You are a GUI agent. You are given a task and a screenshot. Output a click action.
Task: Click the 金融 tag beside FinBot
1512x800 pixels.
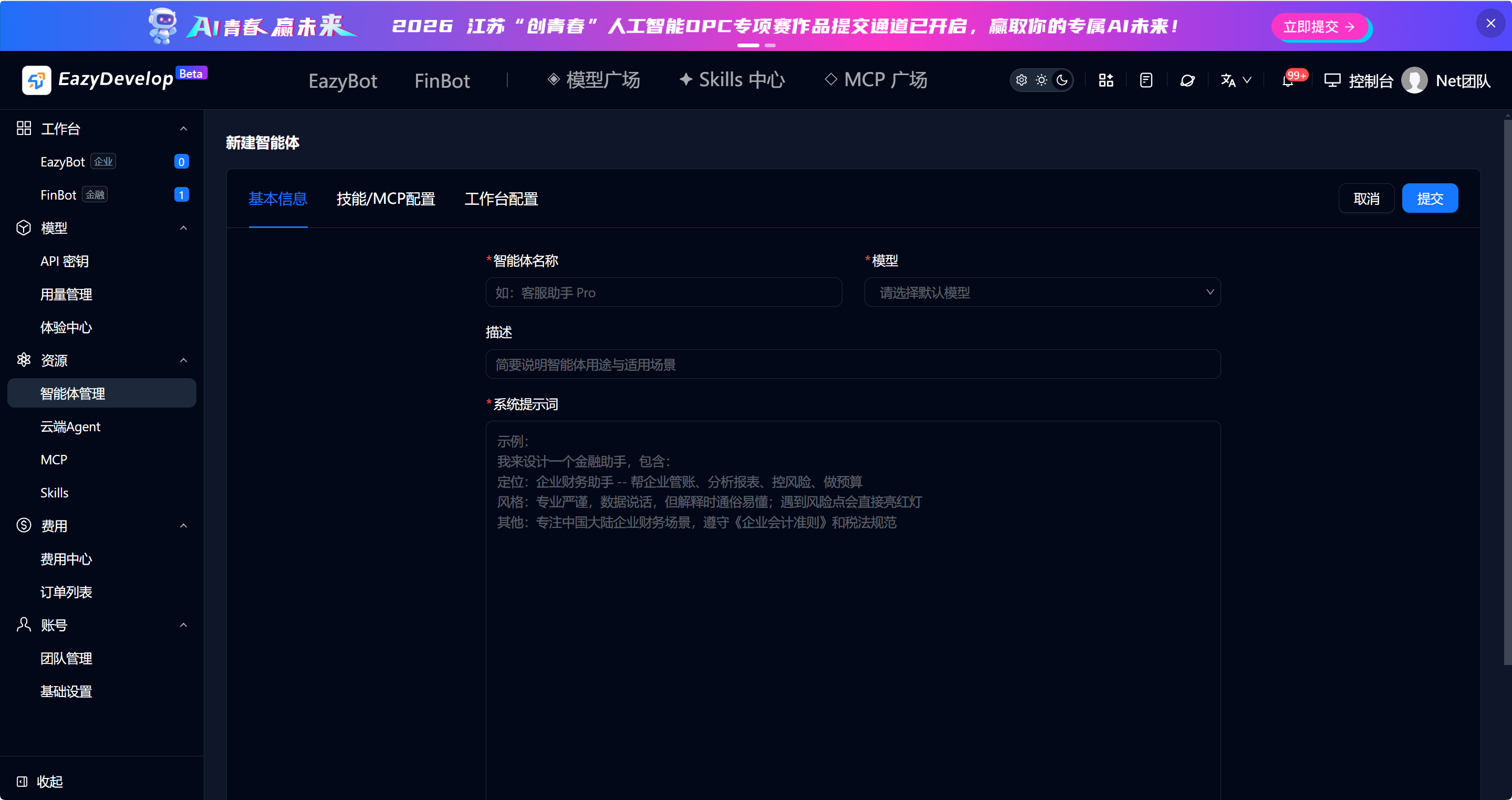[95, 194]
